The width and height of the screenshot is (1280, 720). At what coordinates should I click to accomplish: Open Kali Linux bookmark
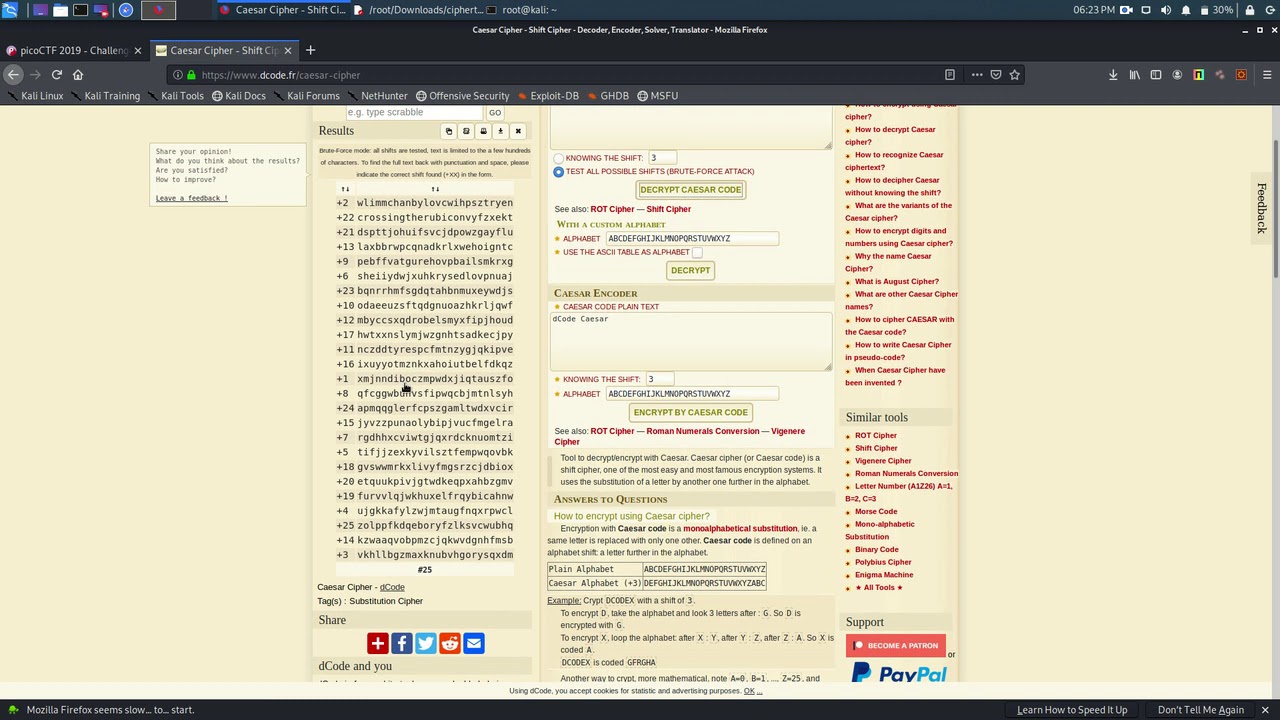(x=34, y=96)
